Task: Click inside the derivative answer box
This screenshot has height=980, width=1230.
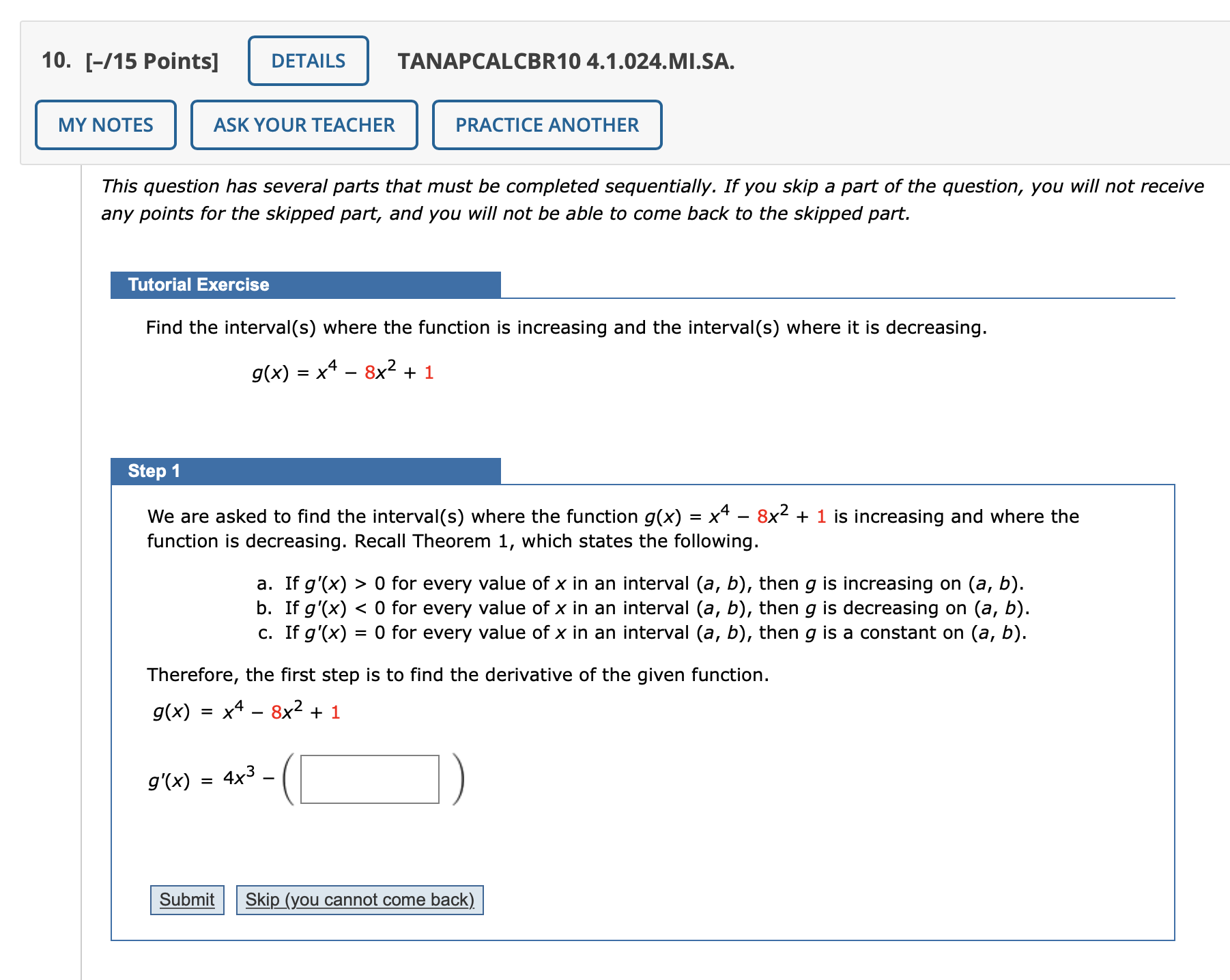Action: 369,780
